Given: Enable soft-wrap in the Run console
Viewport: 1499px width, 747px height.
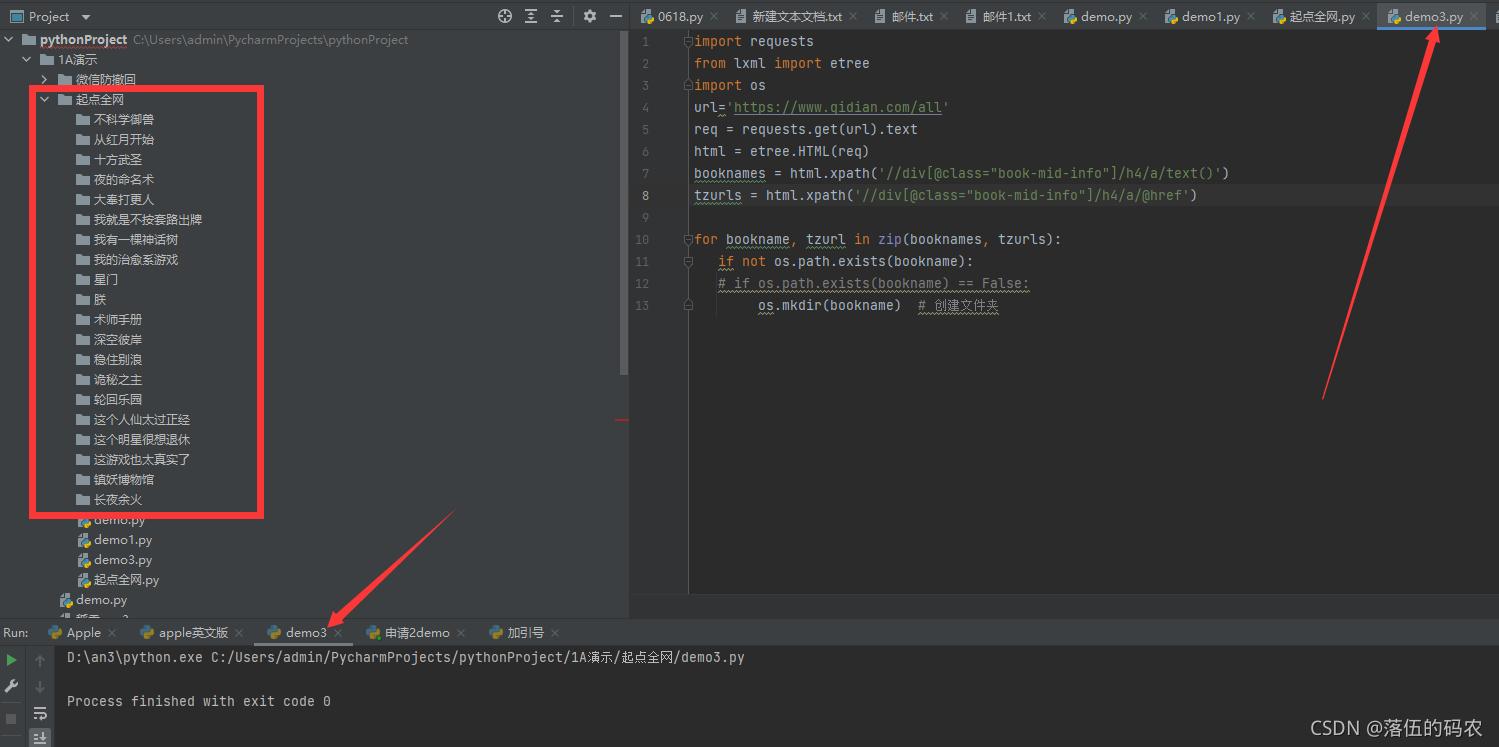Looking at the screenshot, I should pyautogui.click(x=39, y=713).
